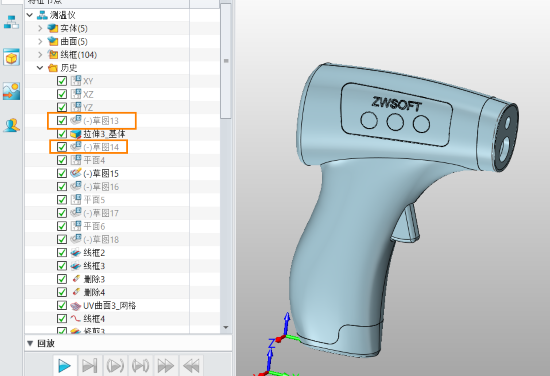Screen dimensions: 550x376
Task: Click the YZ datum plane icon
Action: pos(76,107)
